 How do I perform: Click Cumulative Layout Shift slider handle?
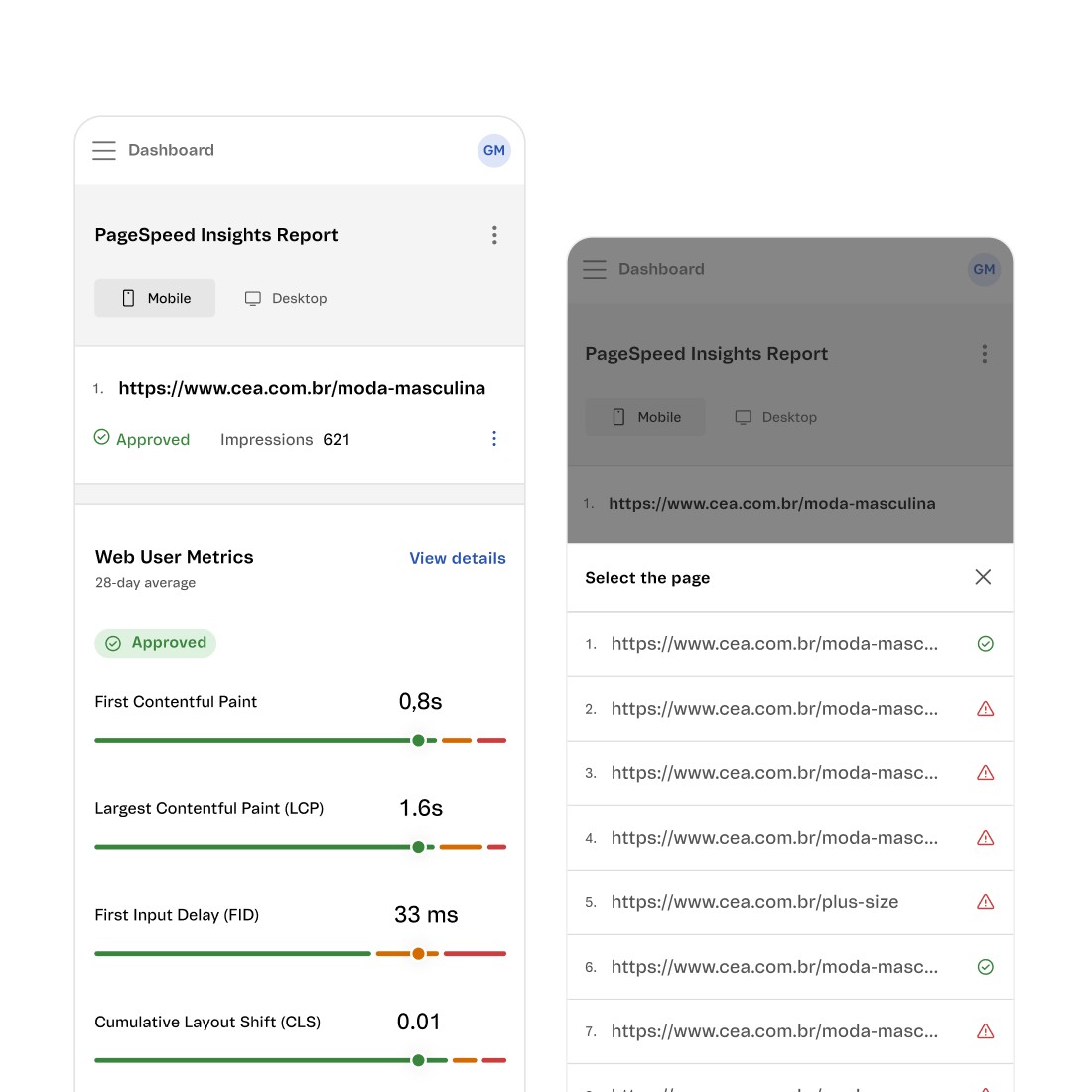click(x=418, y=1060)
